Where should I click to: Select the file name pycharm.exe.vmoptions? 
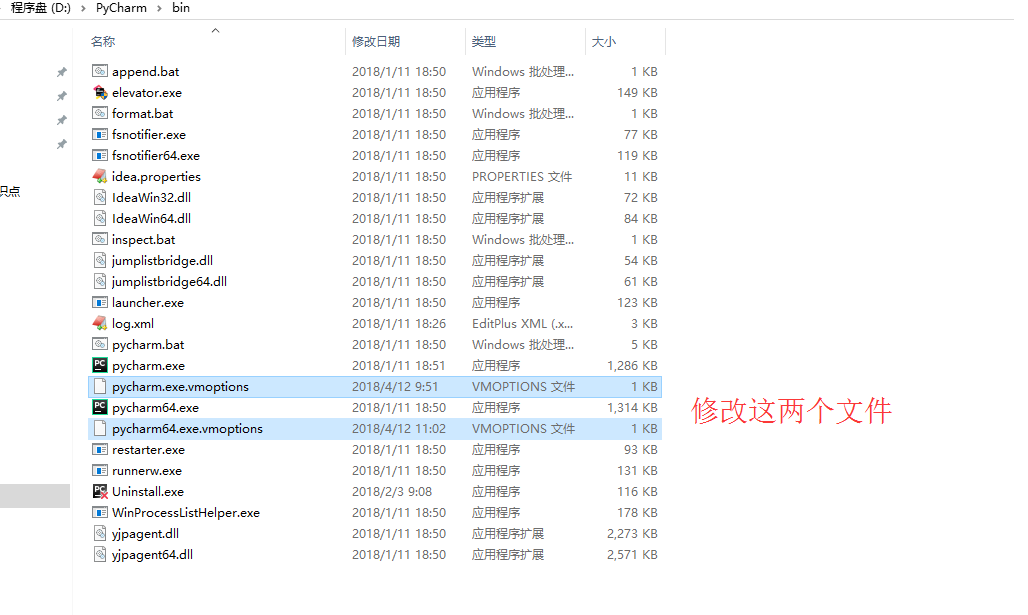pos(180,386)
